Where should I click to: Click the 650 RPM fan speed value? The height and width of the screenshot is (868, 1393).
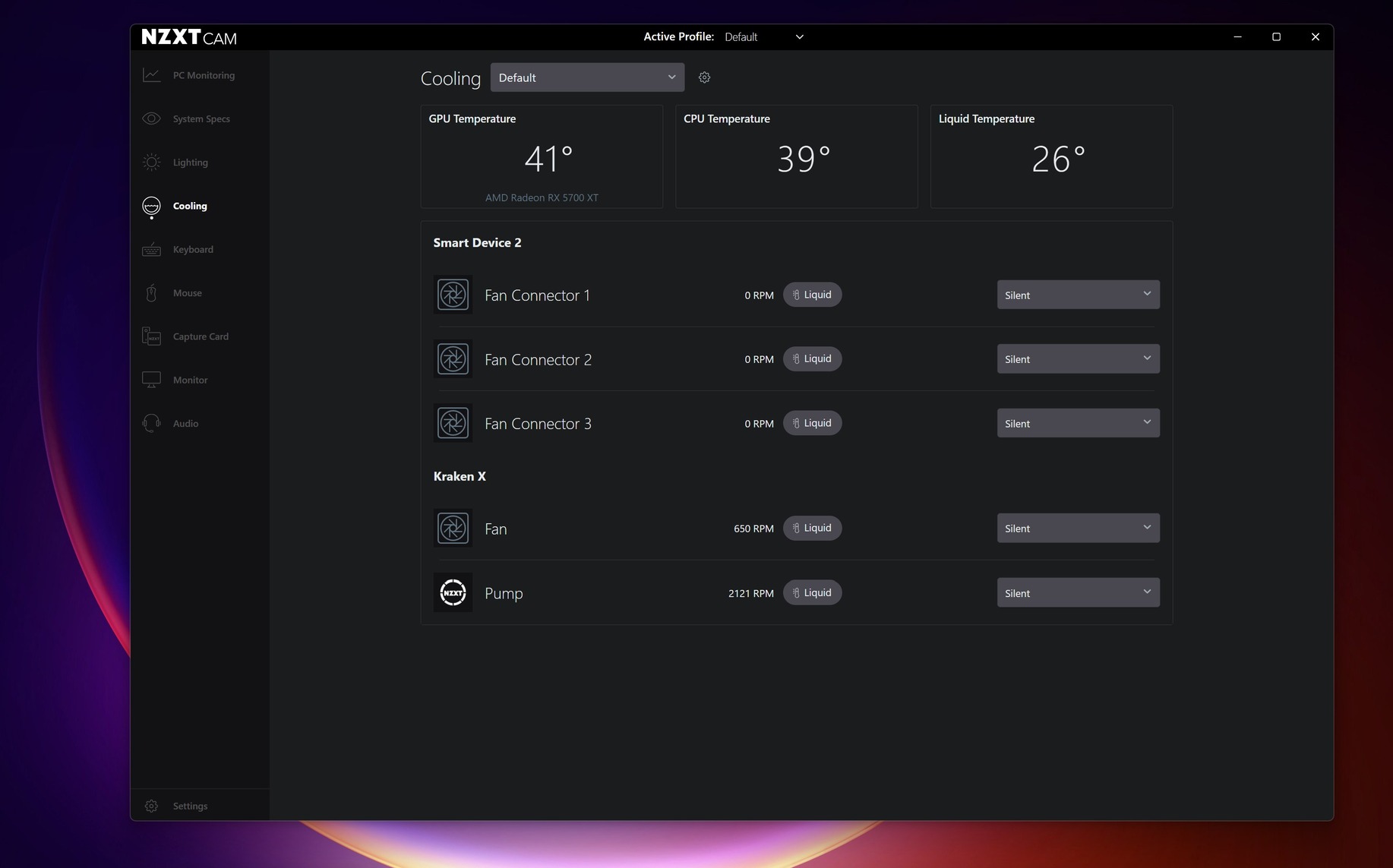pyautogui.click(x=753, y=529)
